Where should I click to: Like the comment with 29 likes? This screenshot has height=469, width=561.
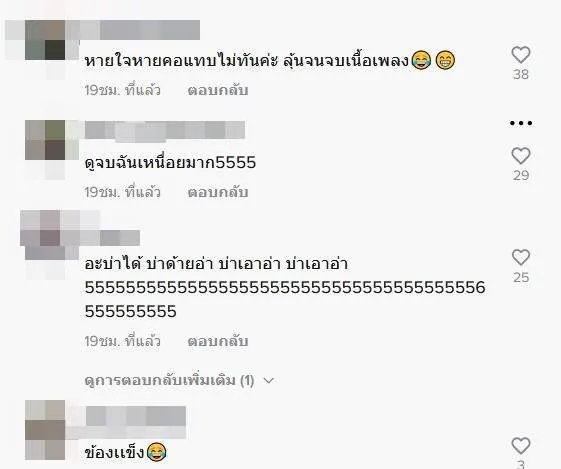point(521,156)
